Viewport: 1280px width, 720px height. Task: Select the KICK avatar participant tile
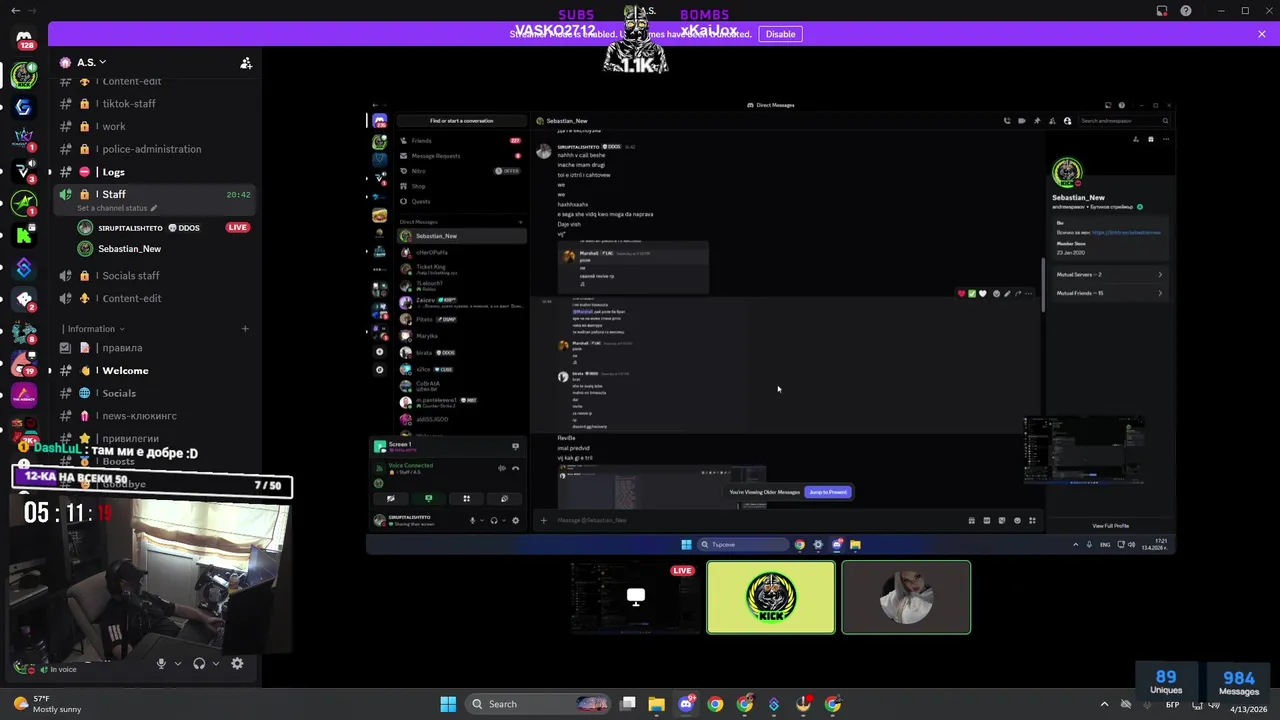(771, 597)
